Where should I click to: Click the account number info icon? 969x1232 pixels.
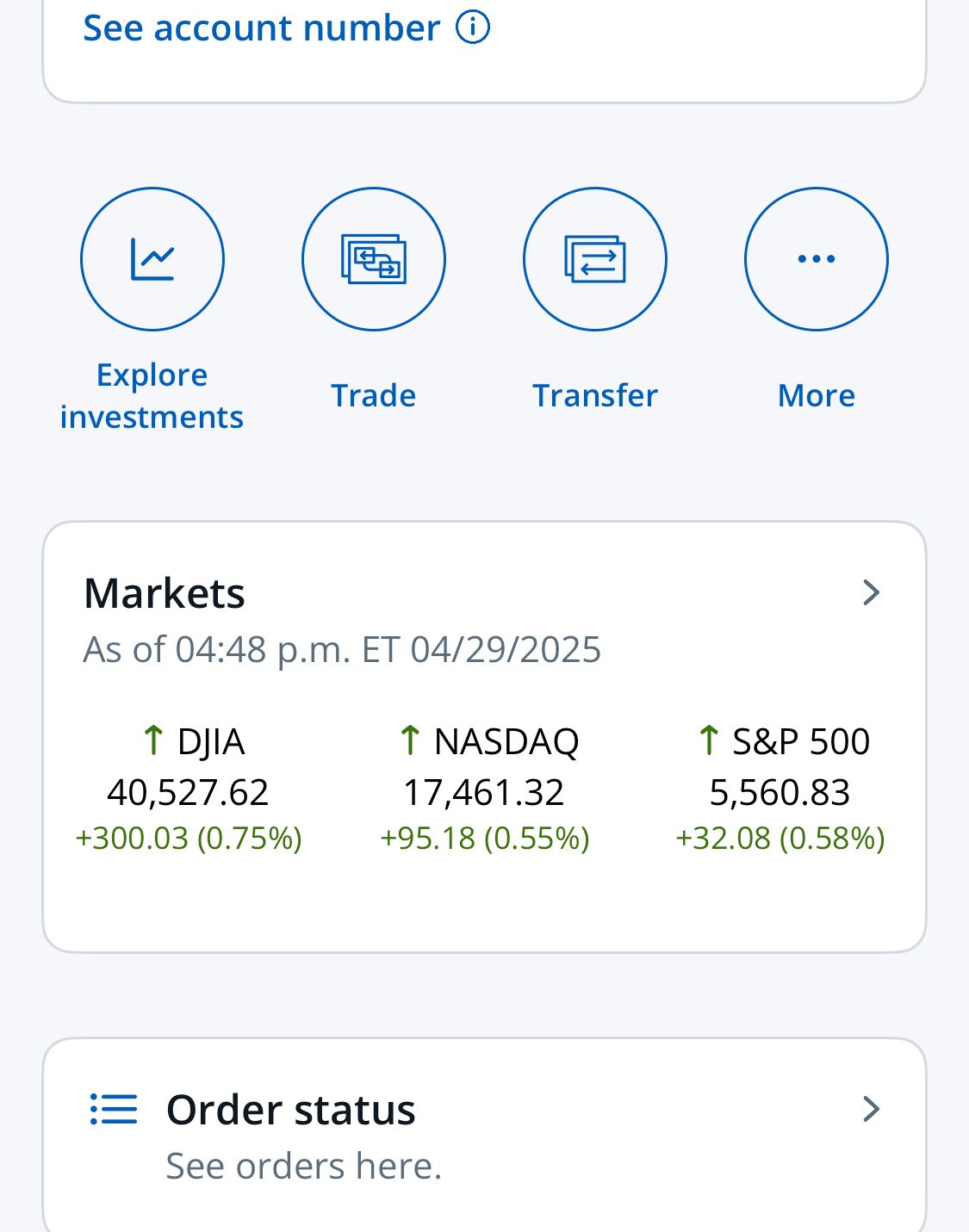coord(473,28)
